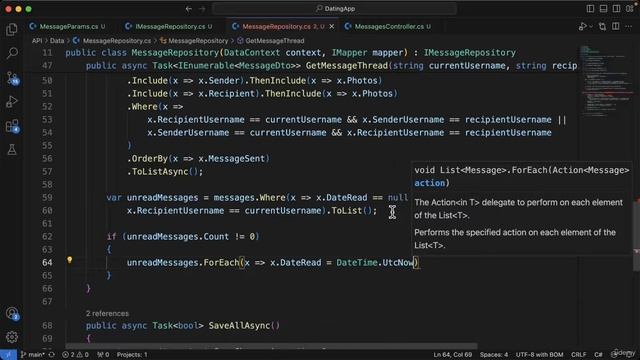The image size is (640, 360).
Task: Change language mode via C#
Action: [x=598, y=355]
